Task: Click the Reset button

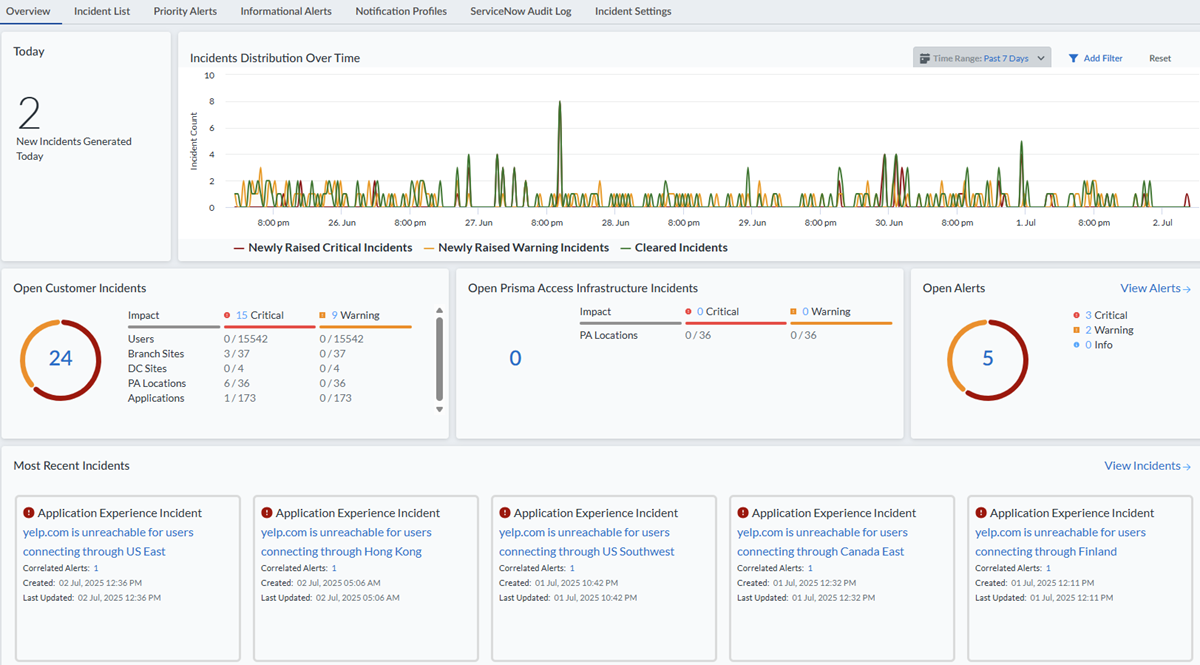Action: point(1159,59)
